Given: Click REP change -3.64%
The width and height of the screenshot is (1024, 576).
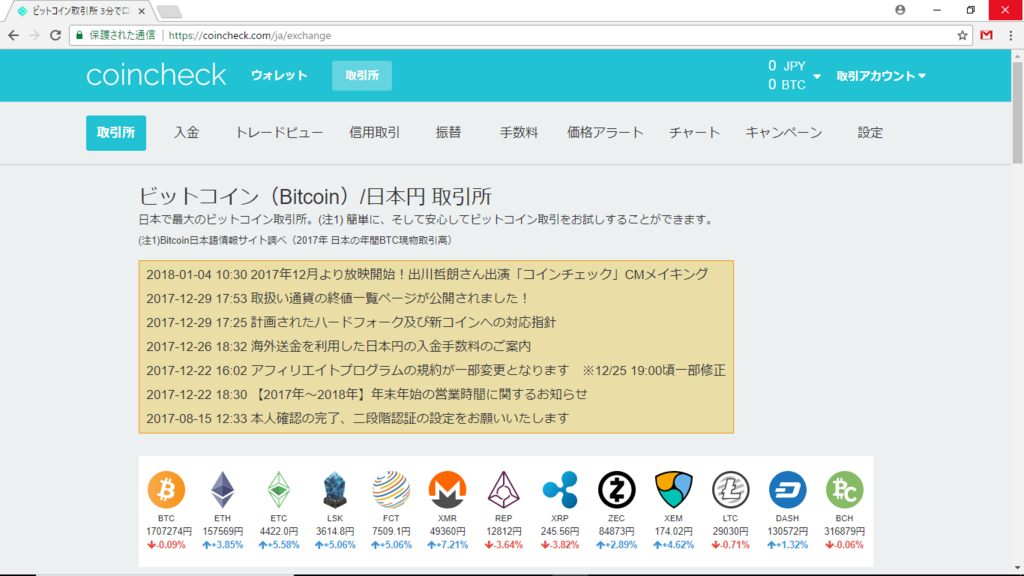Looking at the screenshot, I should 504,545.
